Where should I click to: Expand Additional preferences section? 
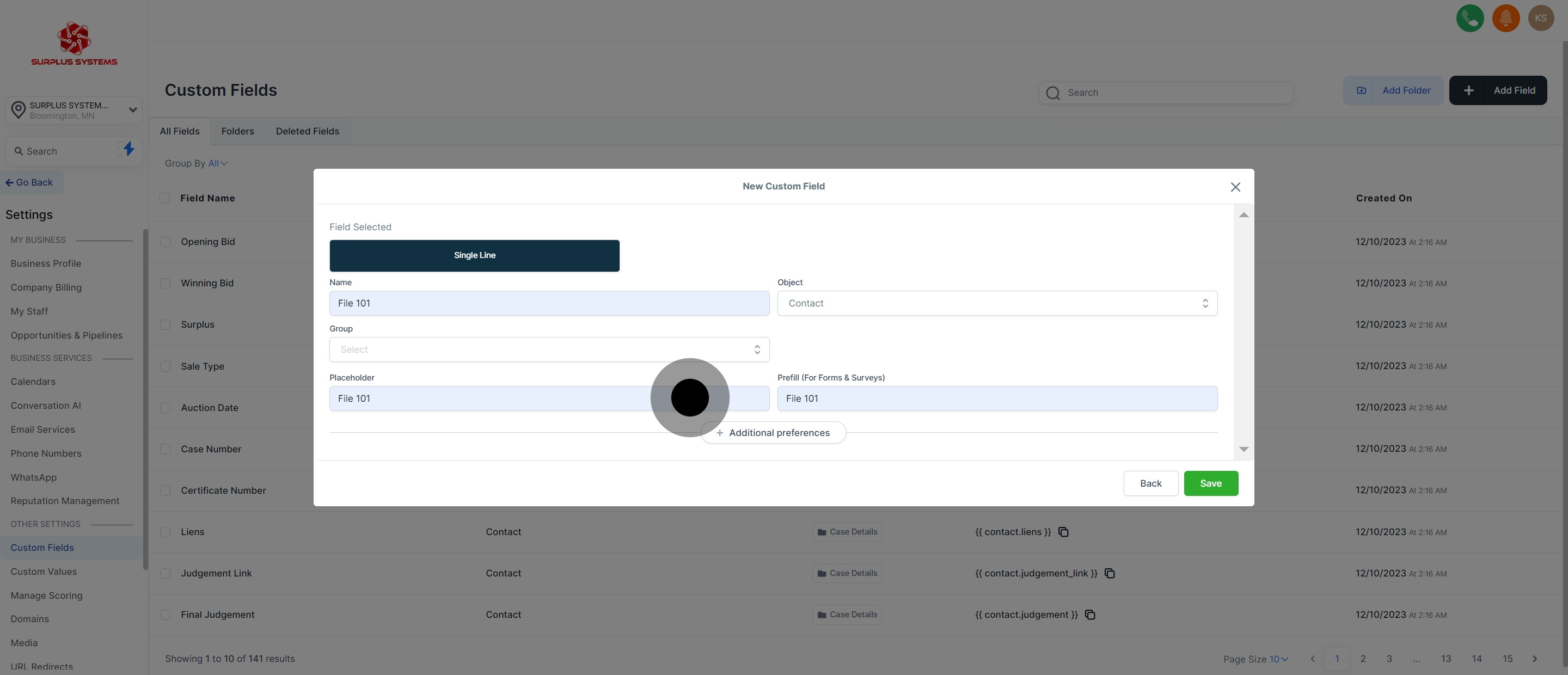(773, 433)
